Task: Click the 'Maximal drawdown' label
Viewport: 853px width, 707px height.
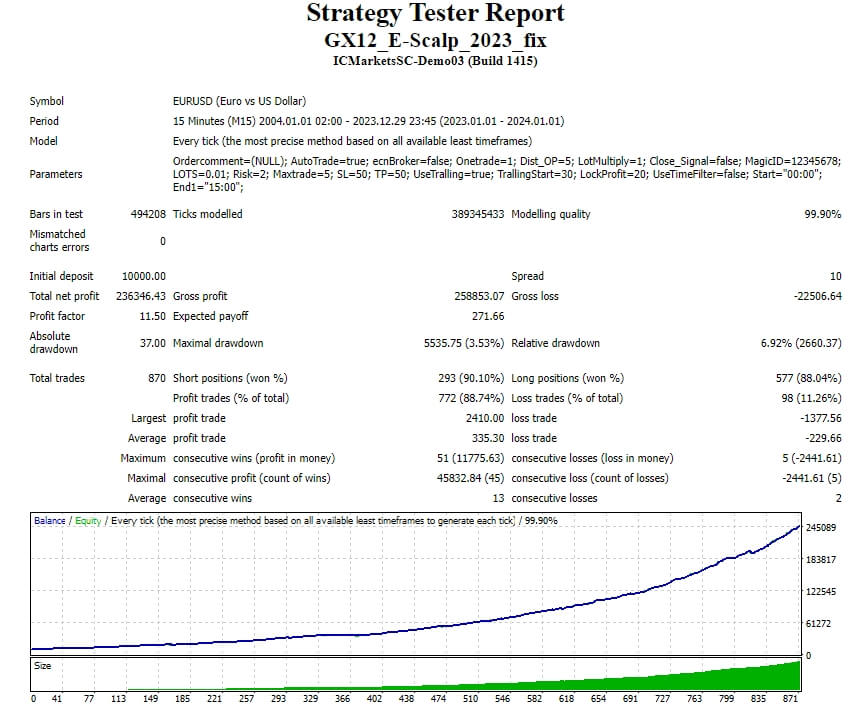Action: click(x=218, y=343)
